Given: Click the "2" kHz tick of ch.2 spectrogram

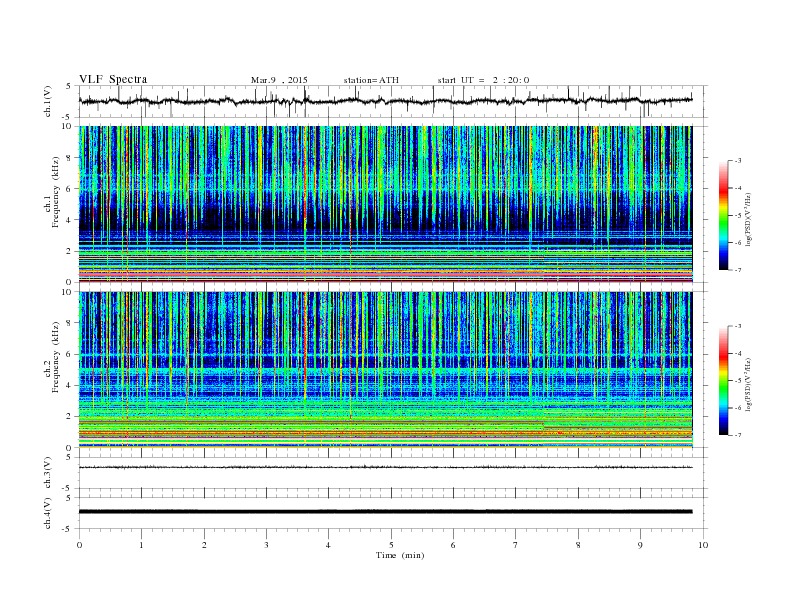Looking at the screenshot, I should 69,417.
